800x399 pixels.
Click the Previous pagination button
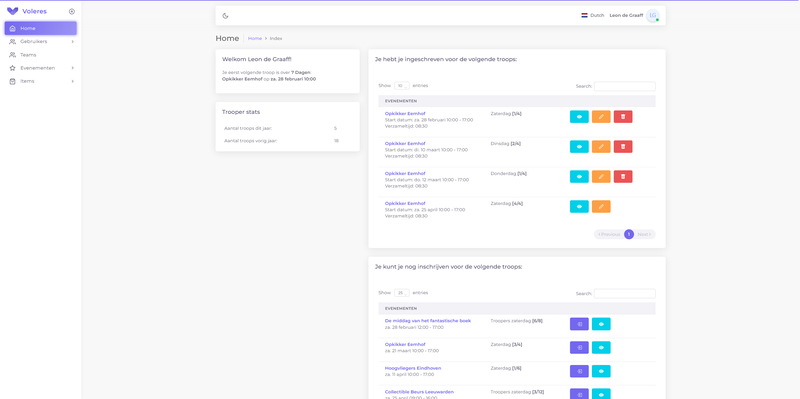(609, 234)
